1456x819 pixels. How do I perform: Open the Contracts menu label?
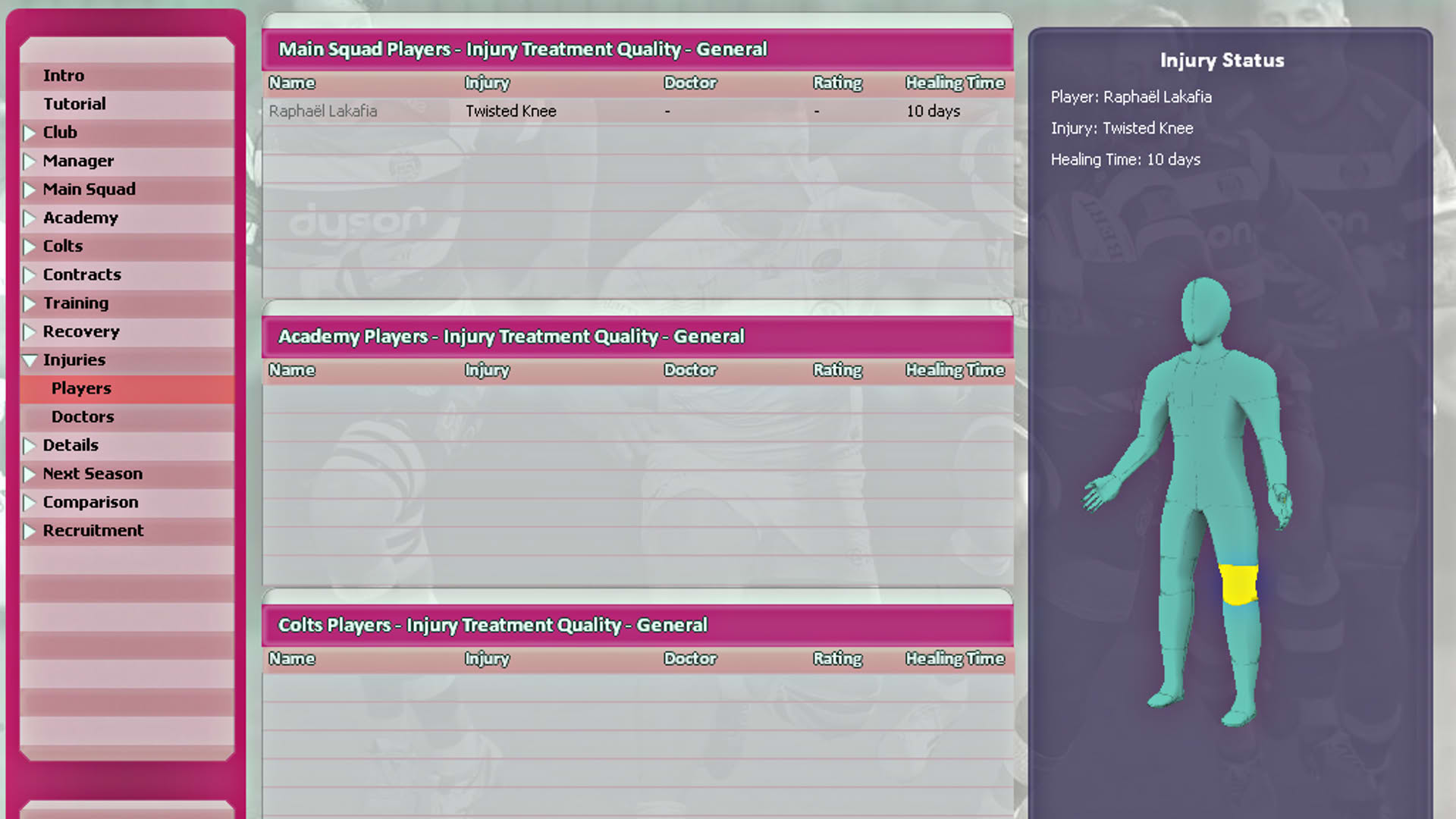(x=82, y=275)
